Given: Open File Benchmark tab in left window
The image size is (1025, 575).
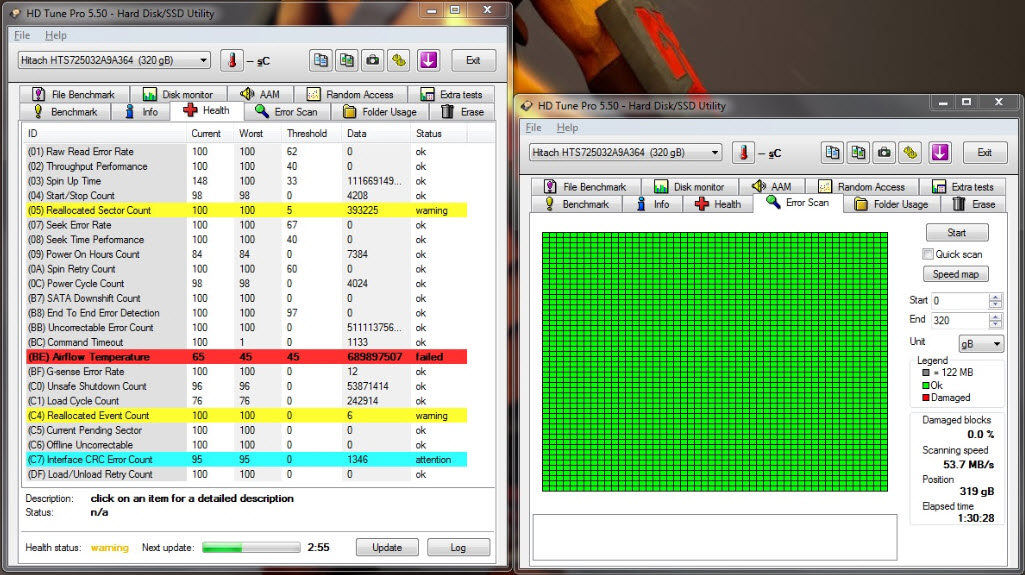Looking at the screenshot, I should [x=74, y=94].
